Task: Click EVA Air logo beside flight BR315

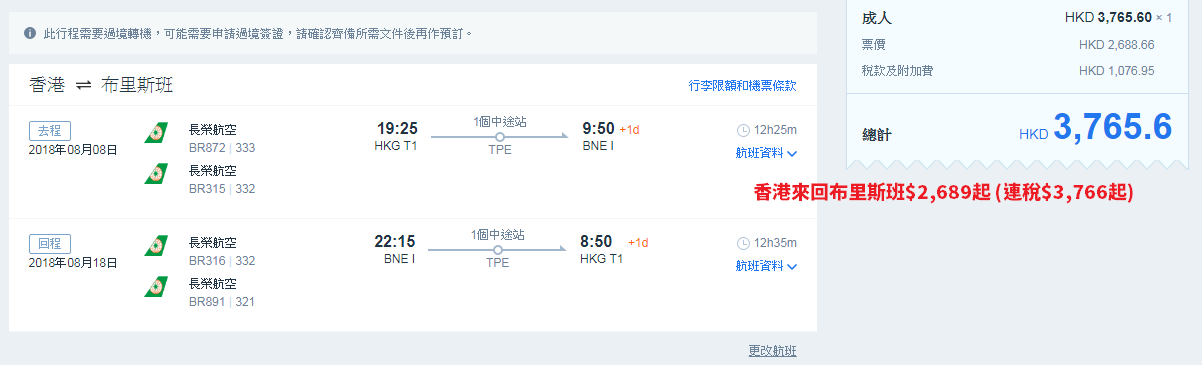Action: tap(155, 175)
